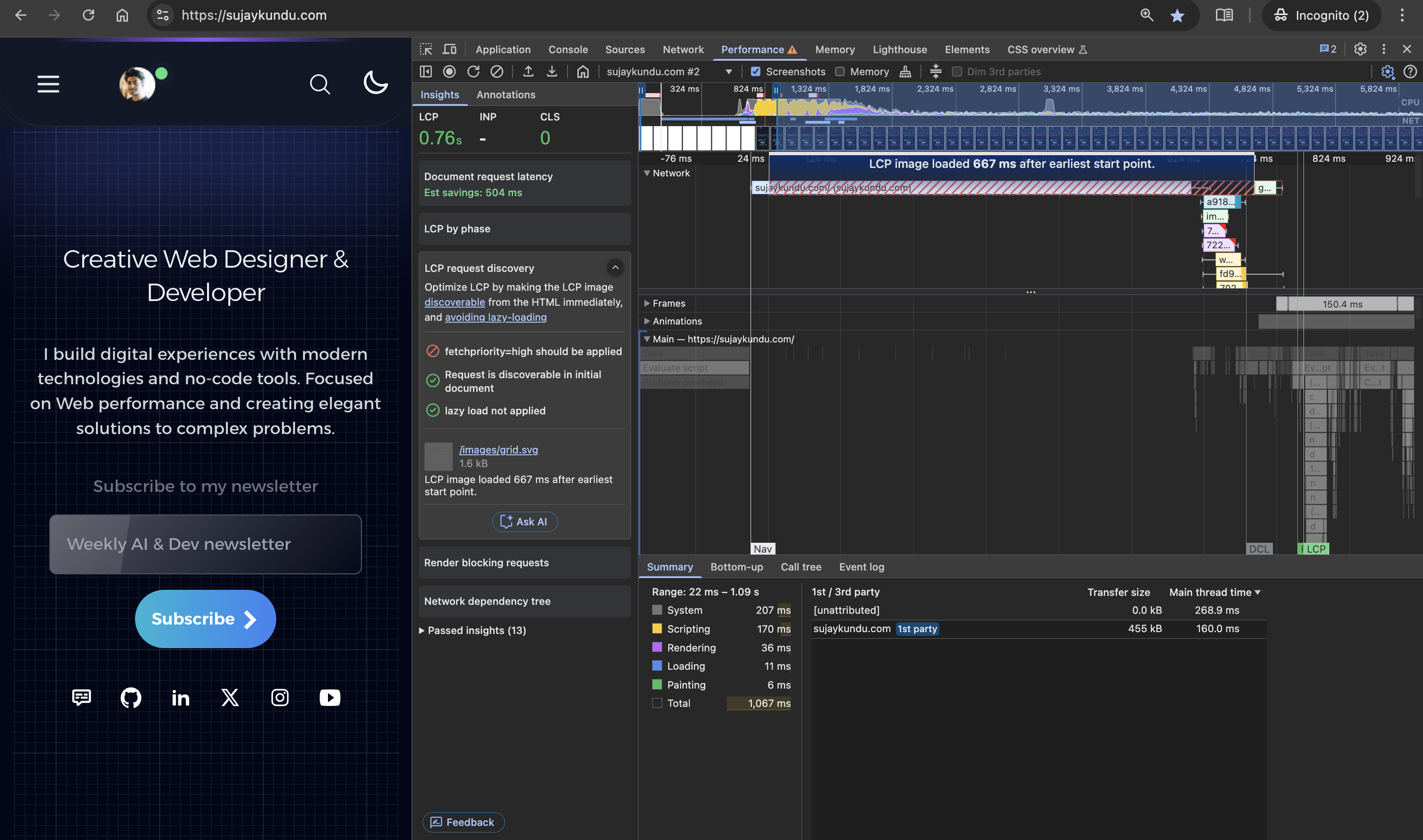Bookmark star icon in address bar
This screenshot has width=1423, height=840.
tap(1177, 15)
